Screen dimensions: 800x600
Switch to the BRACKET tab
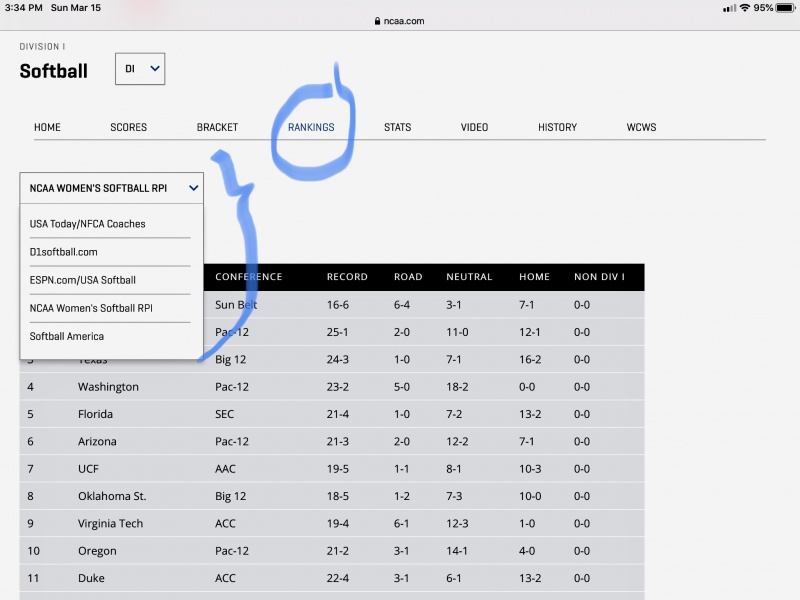point(217,127)
